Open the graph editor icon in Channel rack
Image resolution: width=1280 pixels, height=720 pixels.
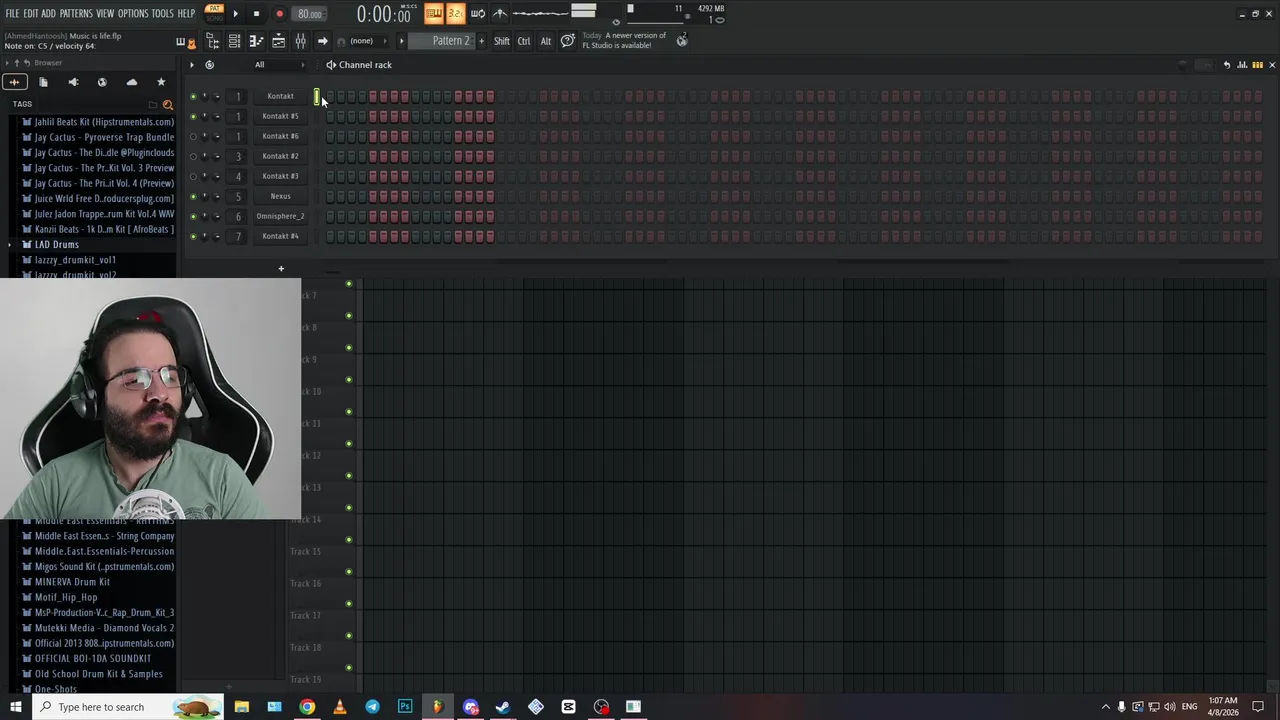[1242, 65]
